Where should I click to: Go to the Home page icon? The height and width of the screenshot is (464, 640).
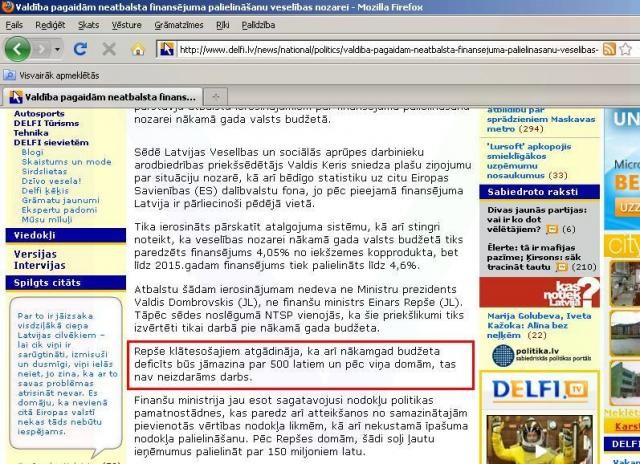138,48
